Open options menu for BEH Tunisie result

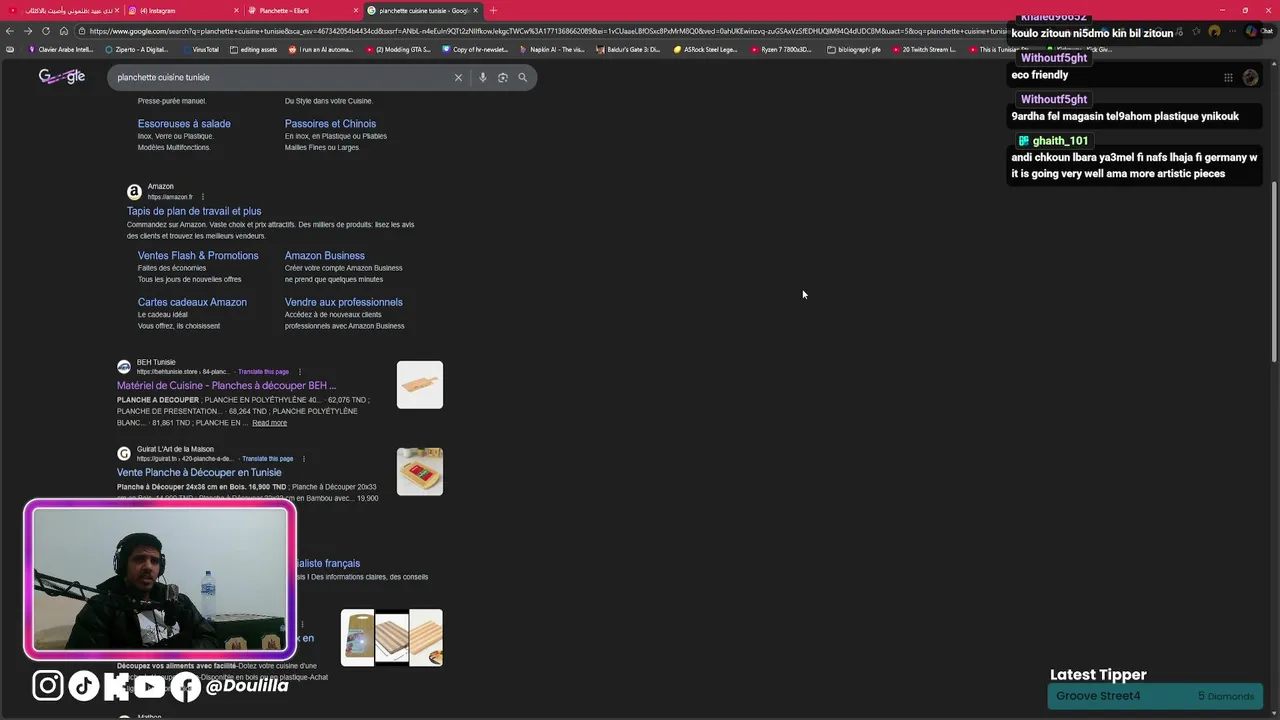tap(300, 372)
